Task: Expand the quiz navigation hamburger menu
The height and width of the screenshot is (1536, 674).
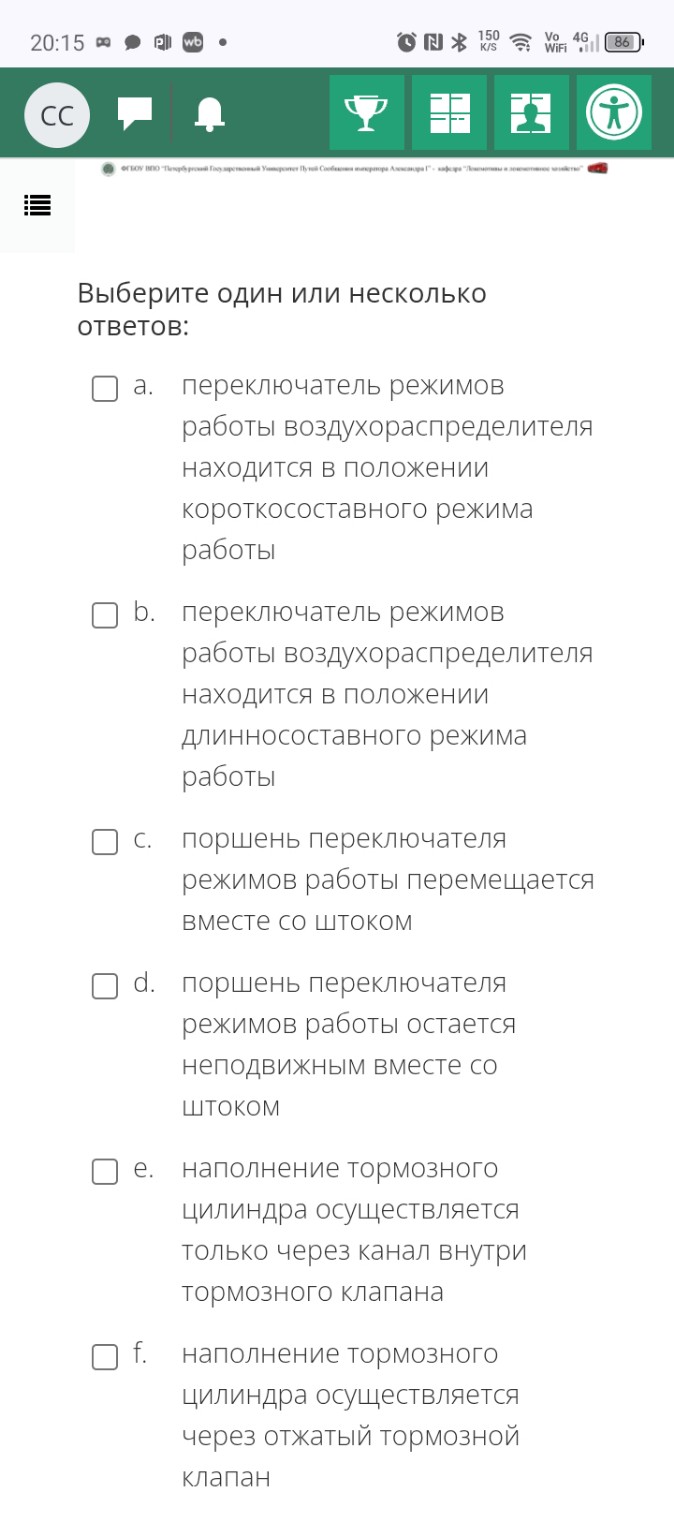Action: [36, 207]
